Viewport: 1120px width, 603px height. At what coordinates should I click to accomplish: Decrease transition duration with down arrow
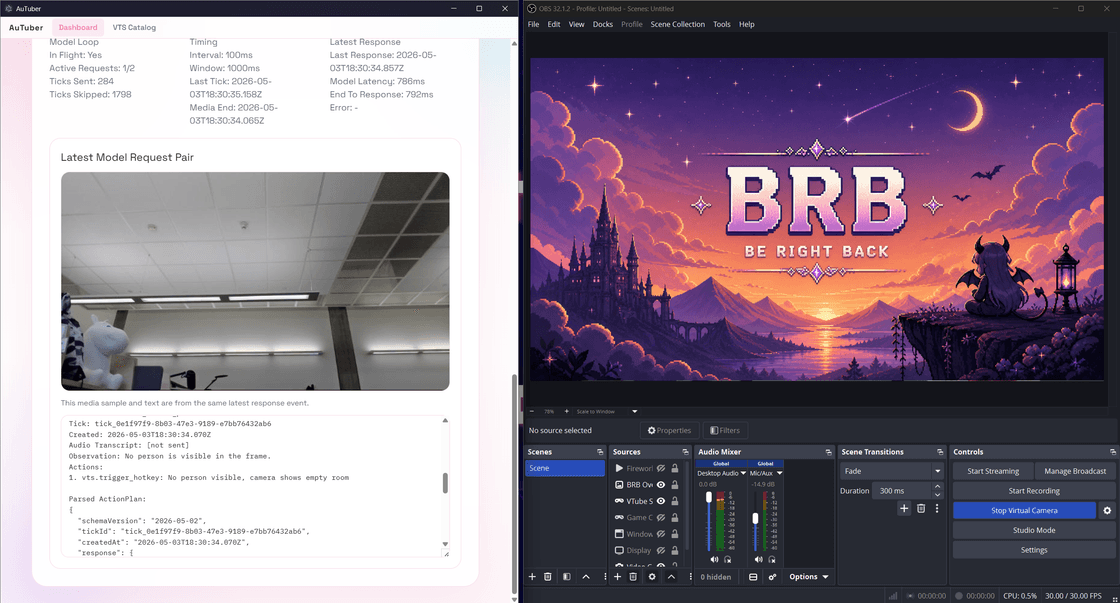tap(937, 495)
